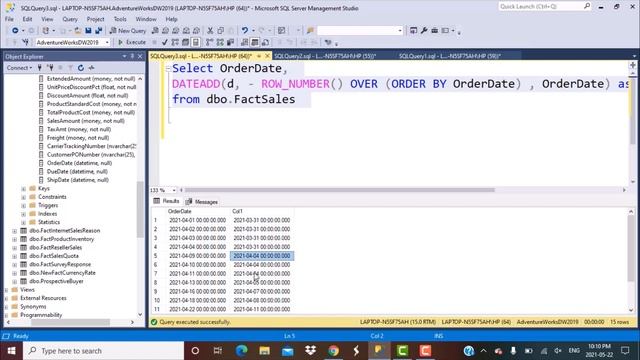
Task: Open the Connect dropdown in Object Explorer
Action: (19, 68)
